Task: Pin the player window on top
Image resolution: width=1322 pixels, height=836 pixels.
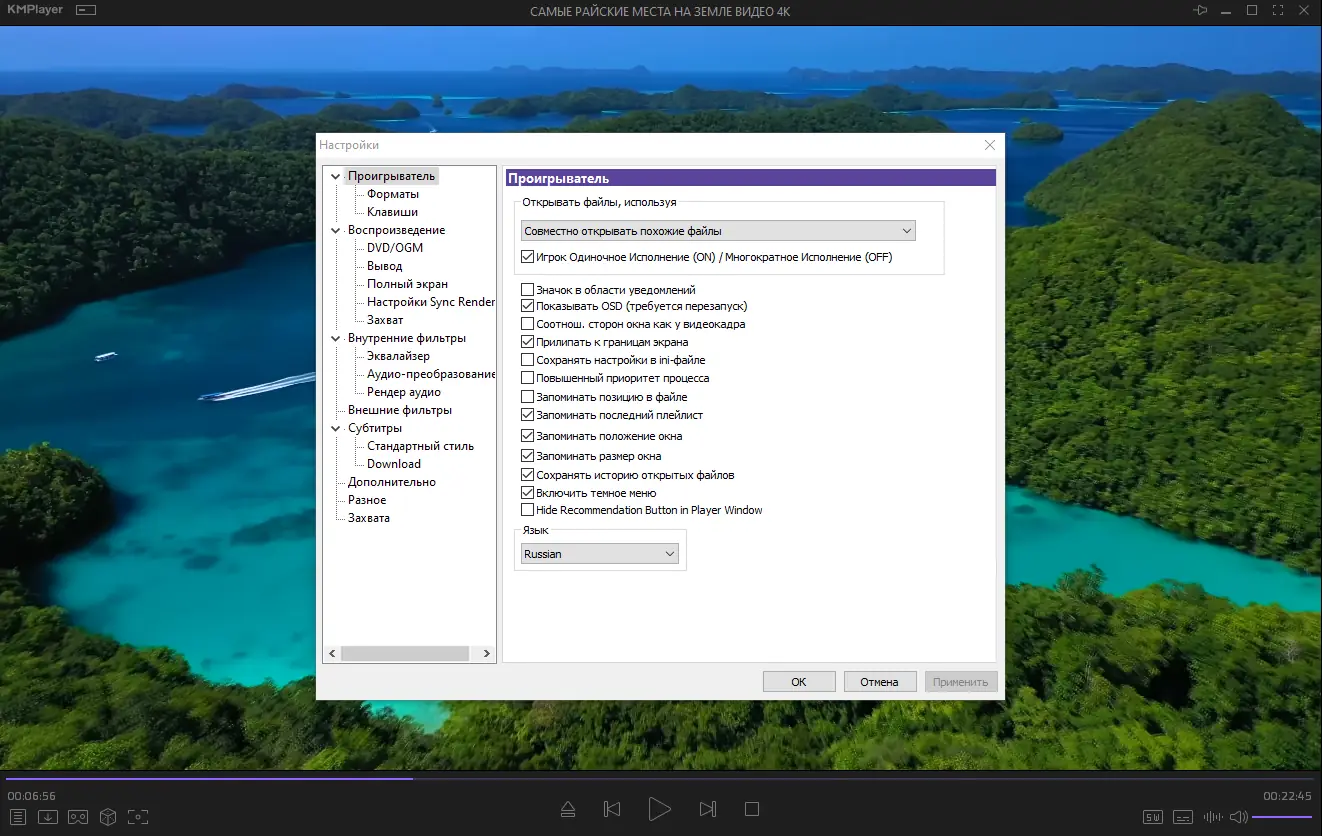Action: pyautogui.click(x=1201, y=10)
